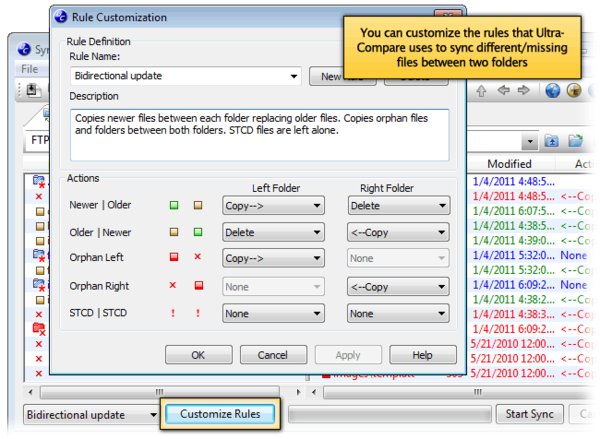The image size is (600, 439).
Task: Select row dated 1/4/2011 6:09:2... with None
Action: coord(530,285)
